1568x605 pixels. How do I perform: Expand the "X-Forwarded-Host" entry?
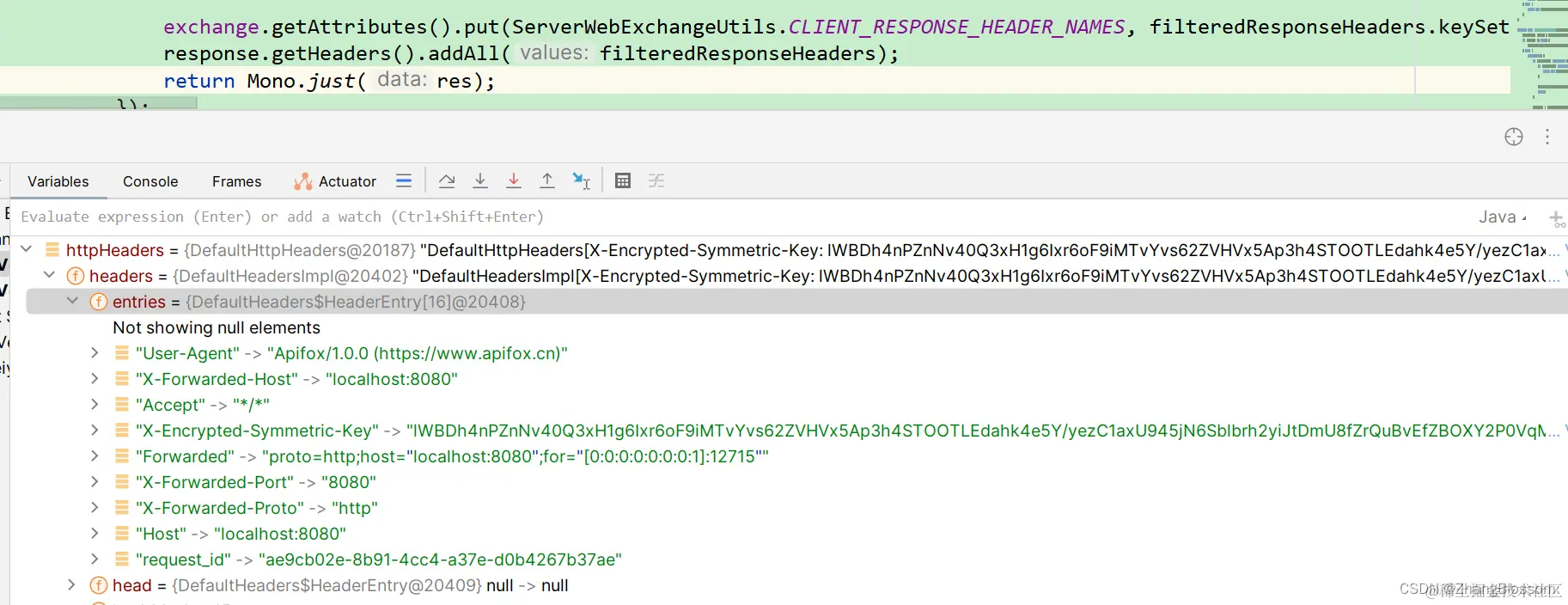pyautogui.click(x=95, y=378)
